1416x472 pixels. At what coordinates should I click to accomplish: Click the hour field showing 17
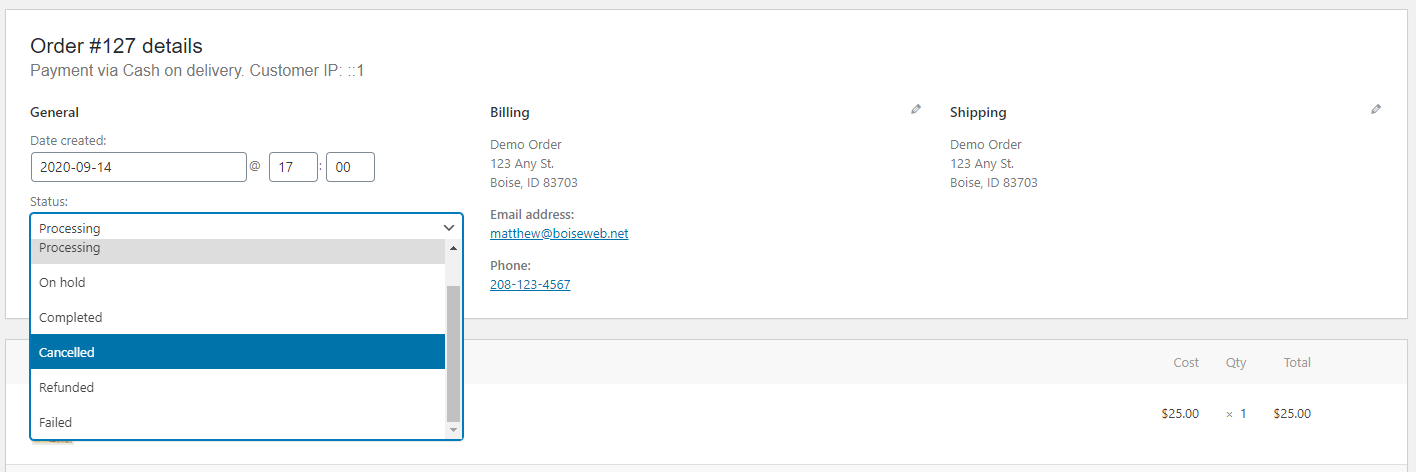point(293,167)
